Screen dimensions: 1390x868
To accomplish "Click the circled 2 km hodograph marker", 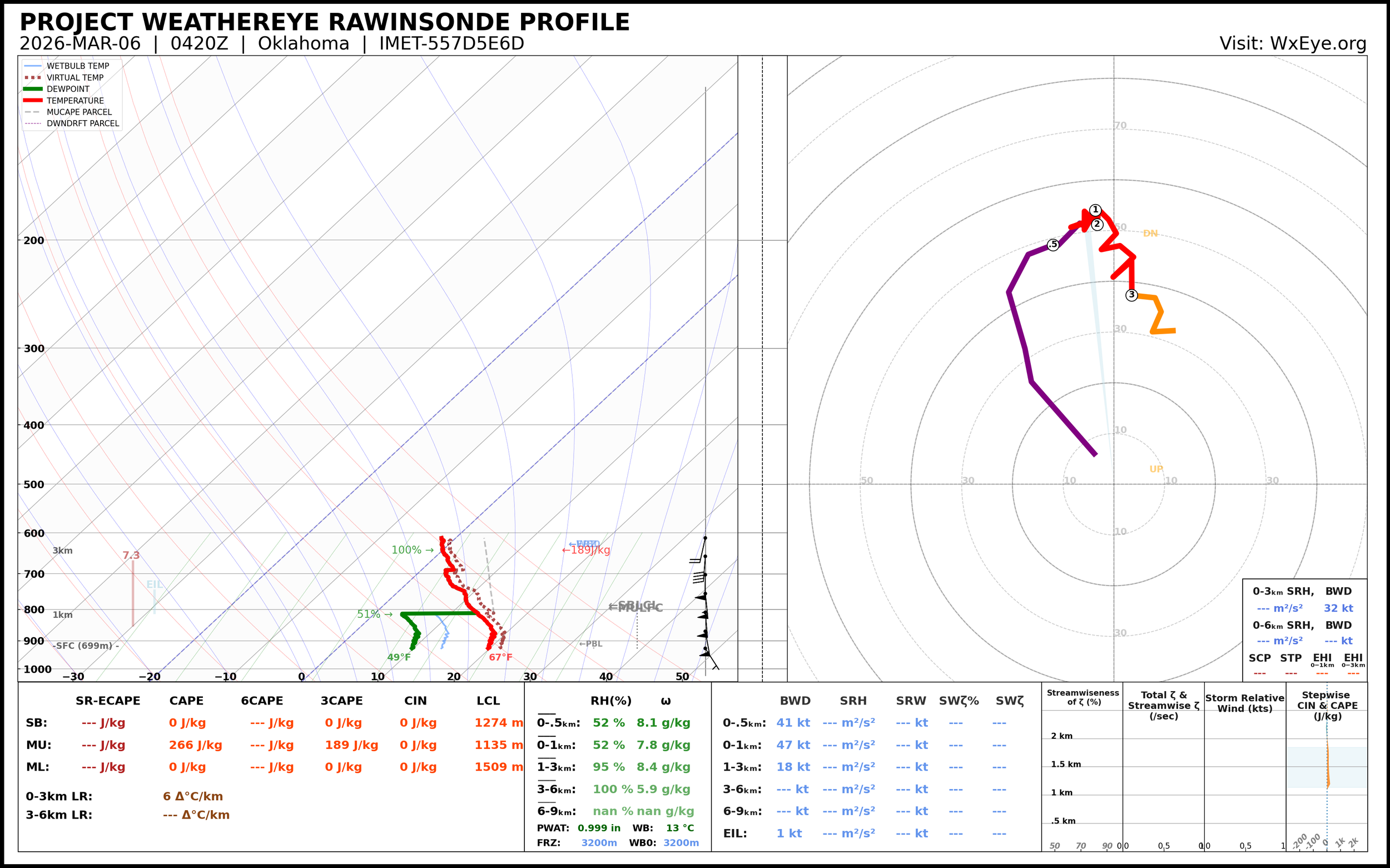I will 1097,225.
